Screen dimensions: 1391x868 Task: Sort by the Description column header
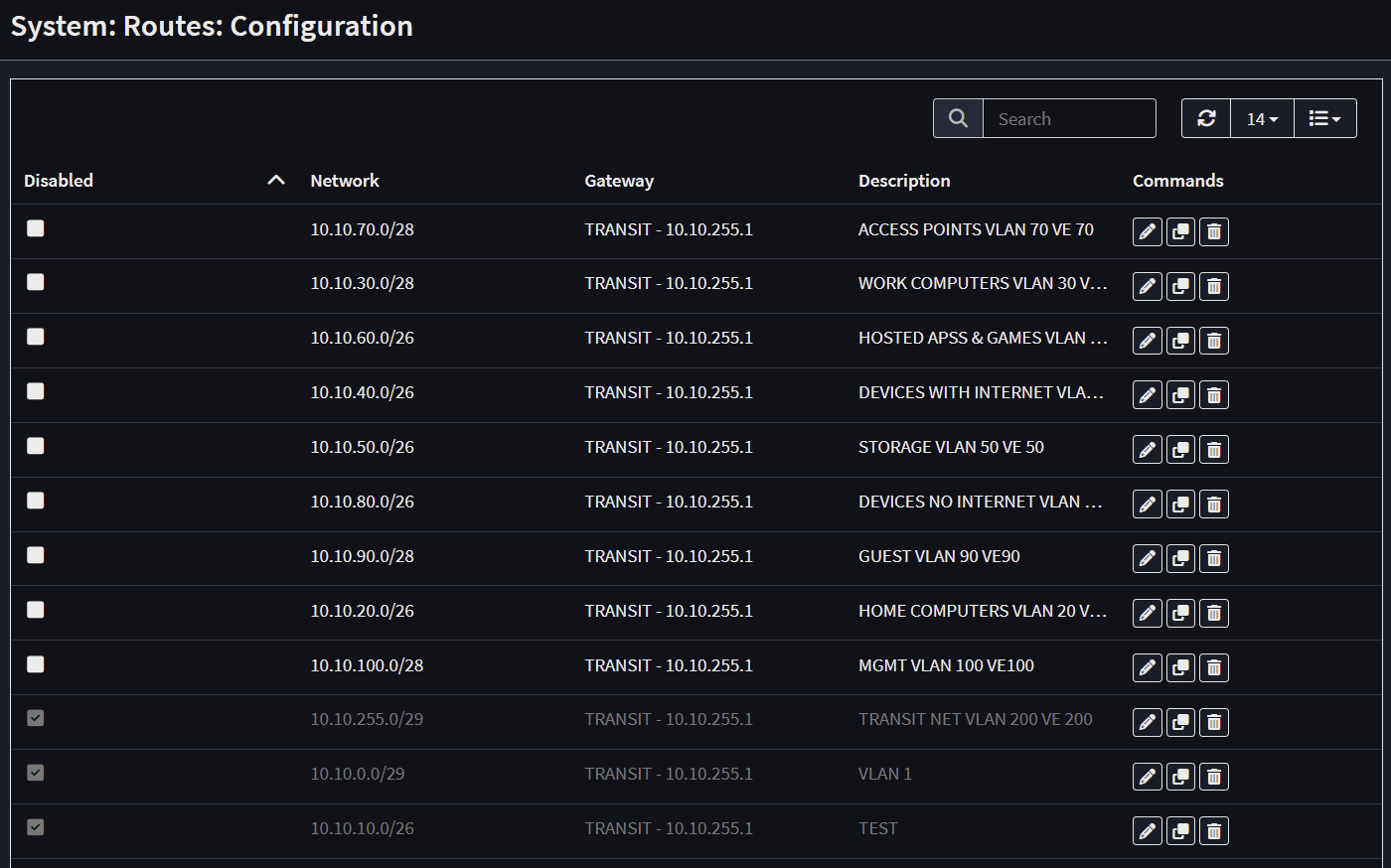point(904,181)
